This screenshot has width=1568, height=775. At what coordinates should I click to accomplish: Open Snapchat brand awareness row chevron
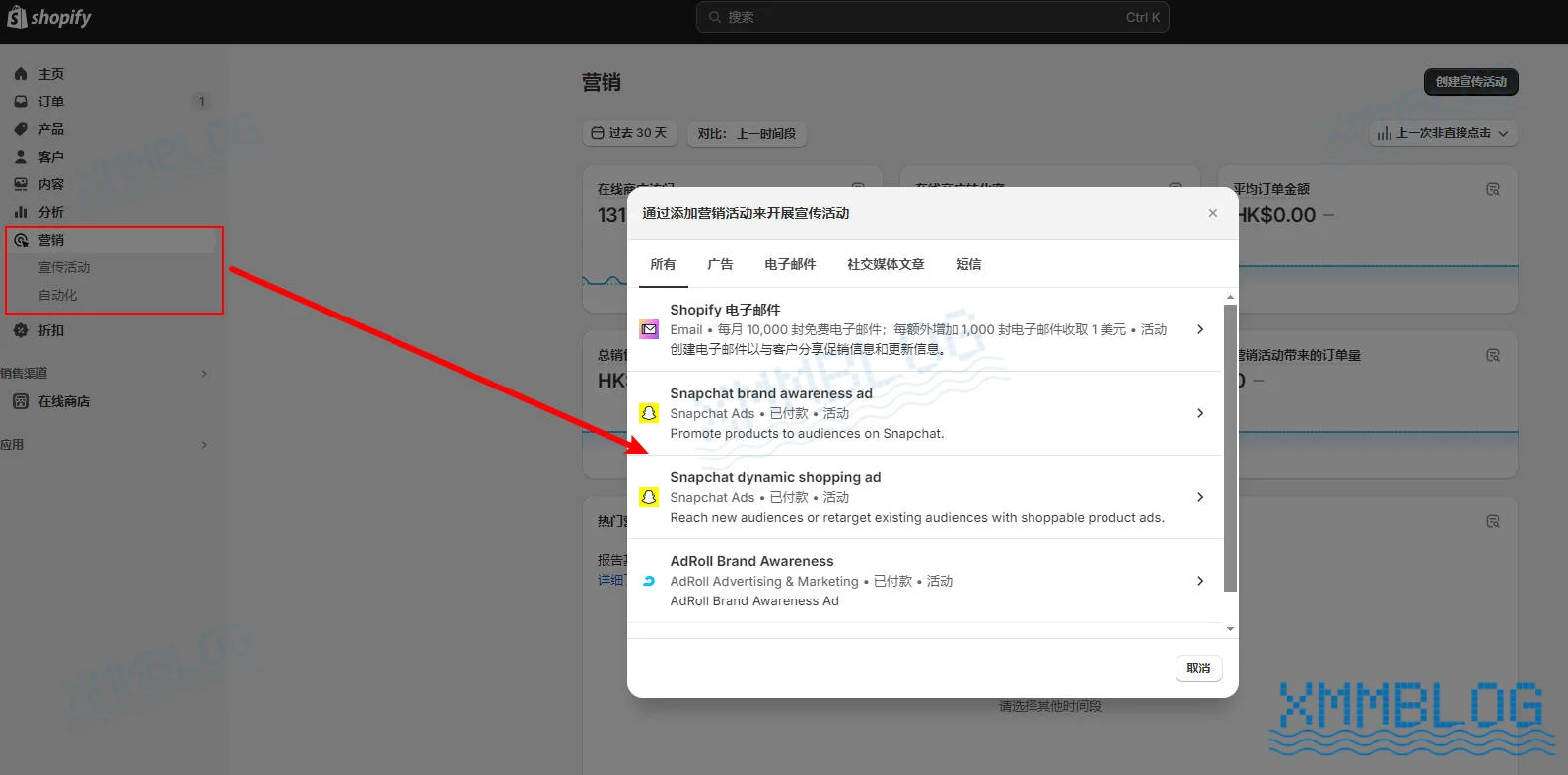tap(1200, 413)
